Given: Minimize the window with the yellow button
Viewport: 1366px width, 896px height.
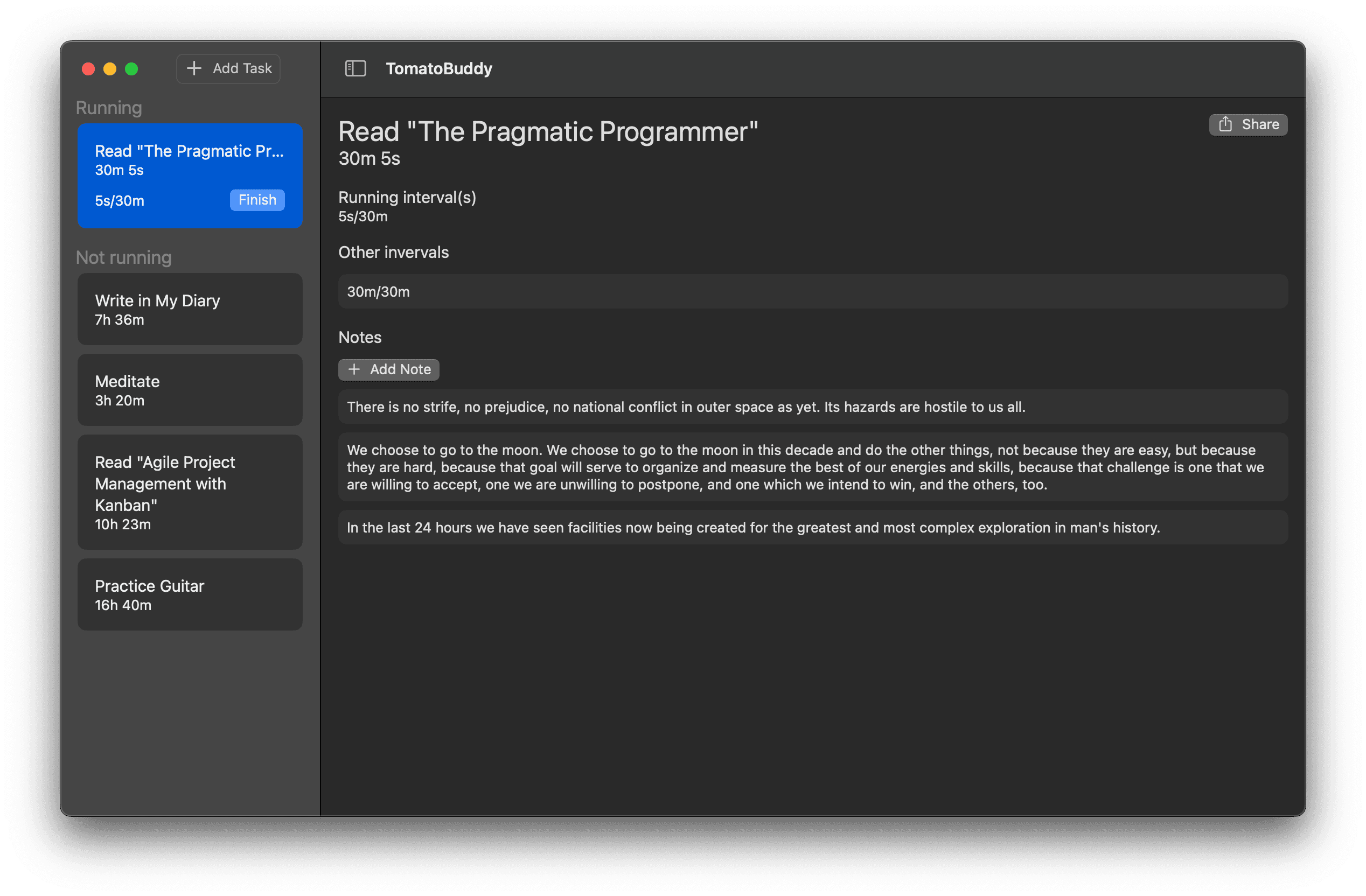Looking at the screenshot, I should (110, 69).
